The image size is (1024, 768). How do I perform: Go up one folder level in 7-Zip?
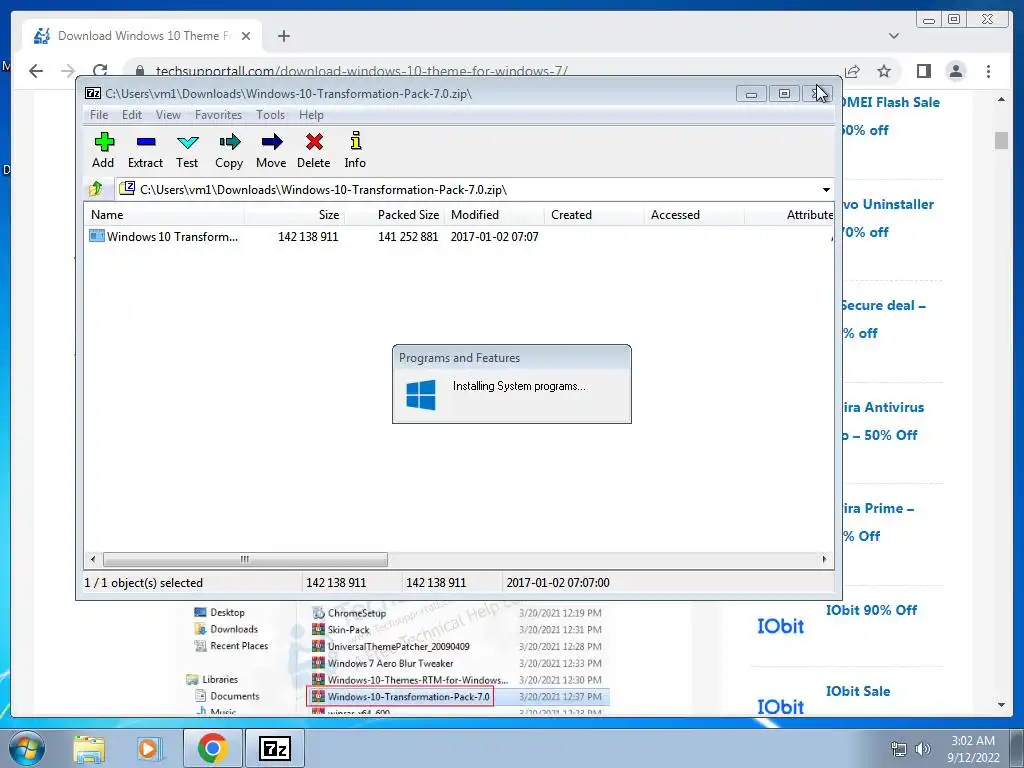96,189
